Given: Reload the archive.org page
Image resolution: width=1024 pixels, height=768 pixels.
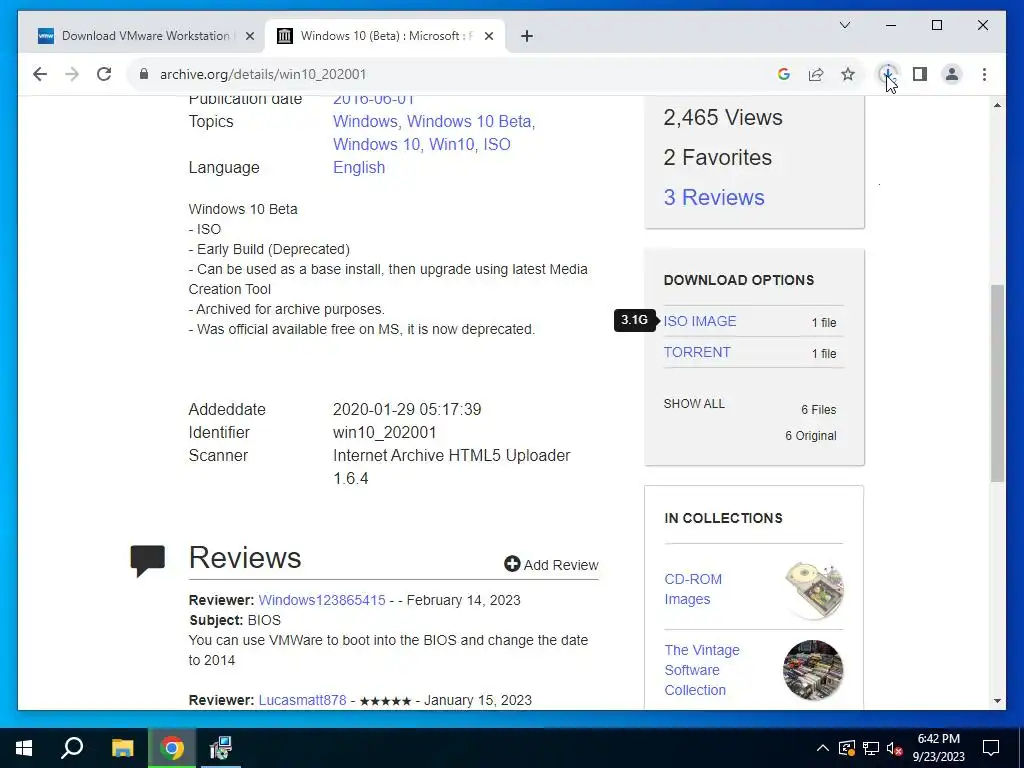Looking at the screenshot, I should click(x=104, y=74).
